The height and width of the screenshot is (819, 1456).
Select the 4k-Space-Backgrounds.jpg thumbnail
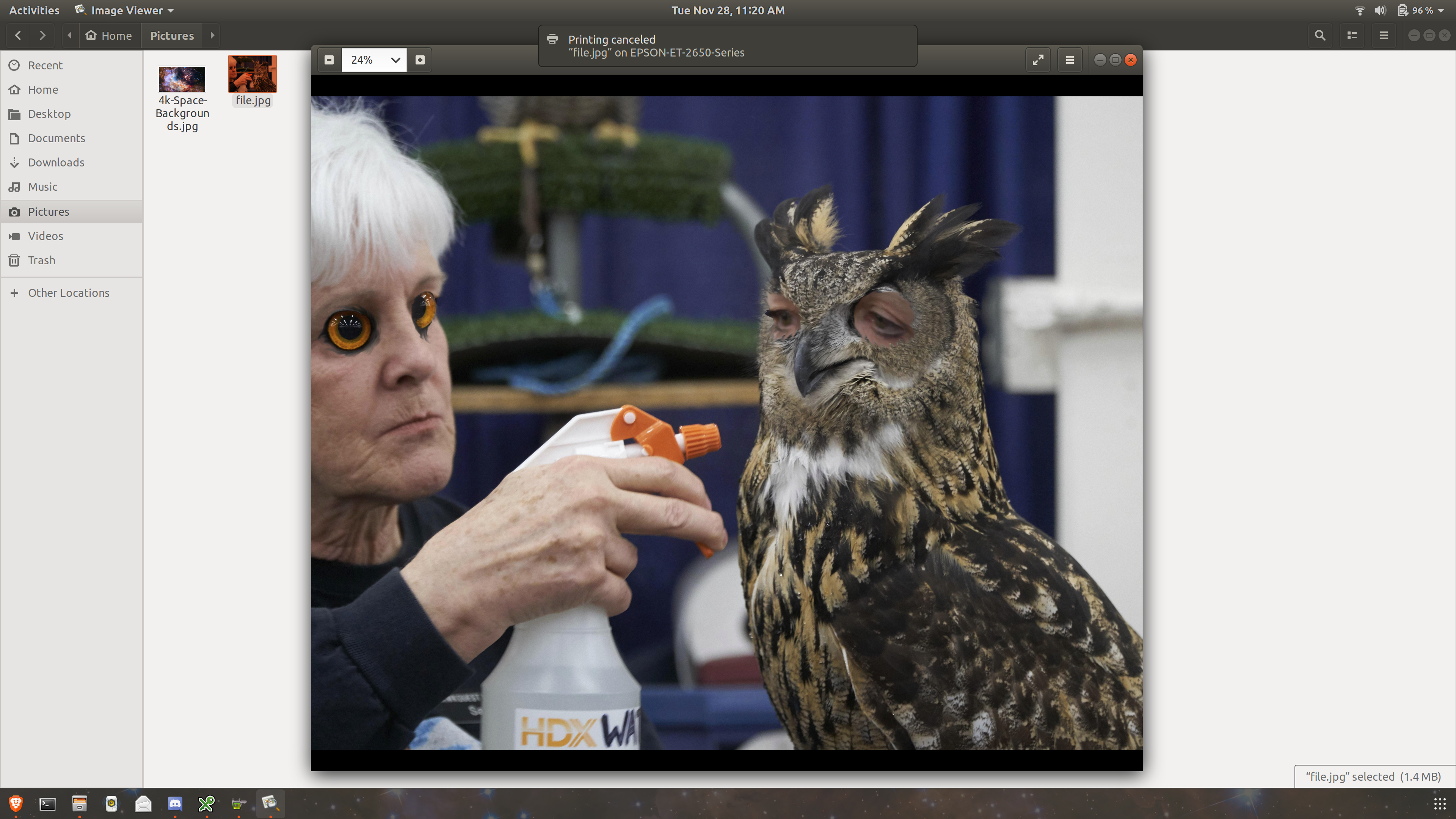coord(182,78)
